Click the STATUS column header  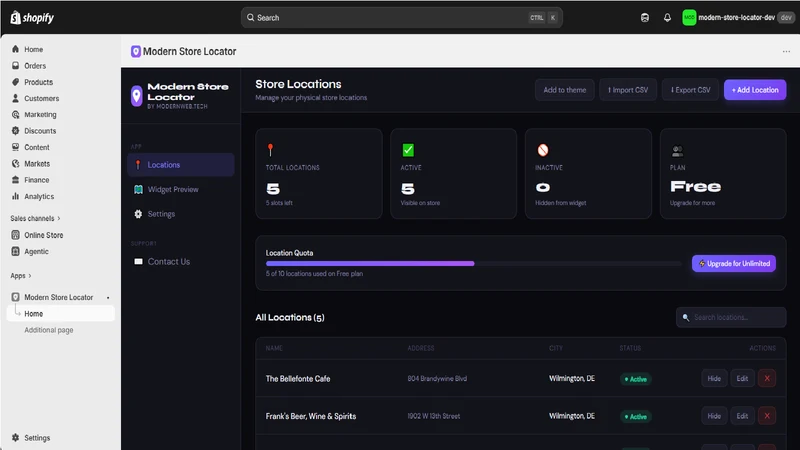point(630,348)
